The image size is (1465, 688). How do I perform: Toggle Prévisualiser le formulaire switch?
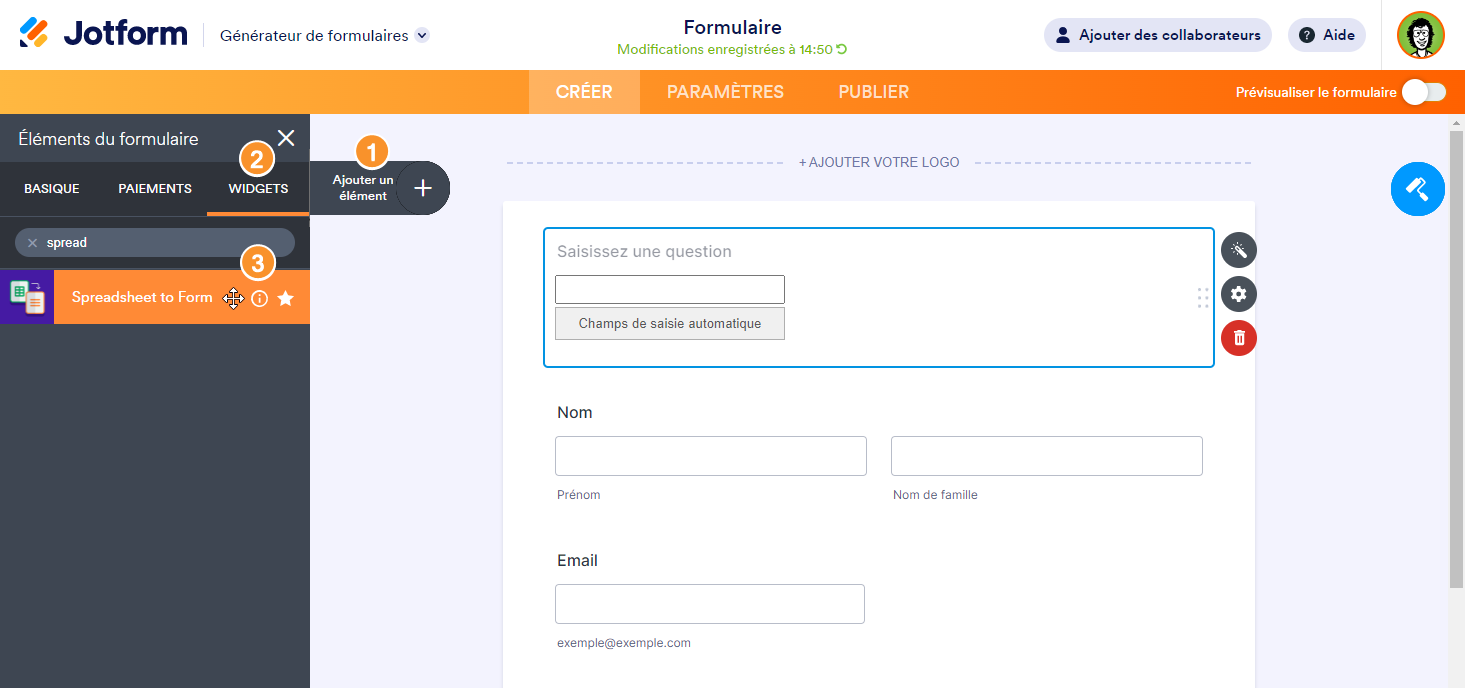[x=1423, y=92]
